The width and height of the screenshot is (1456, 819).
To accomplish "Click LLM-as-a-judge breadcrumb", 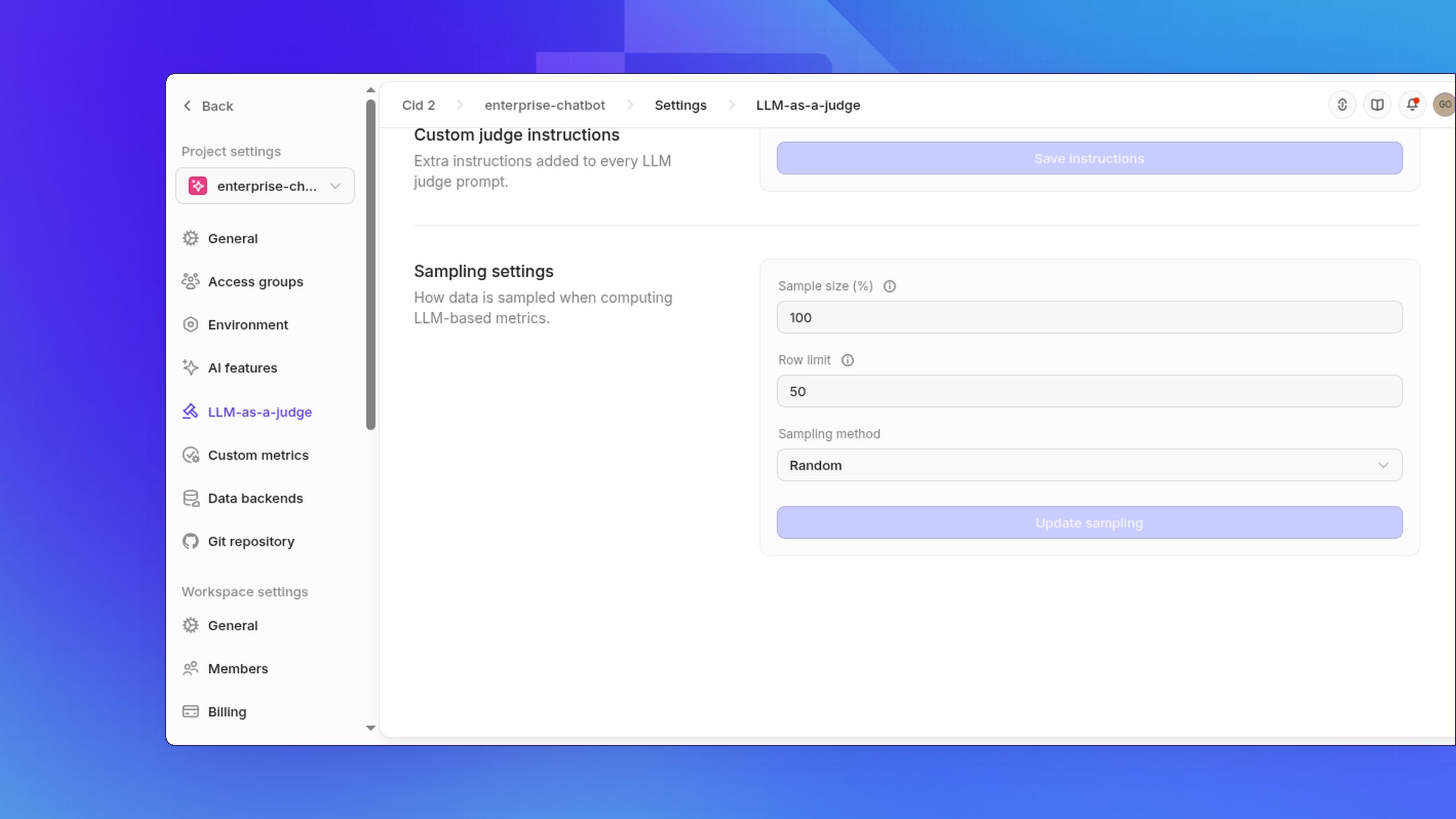I will [808, 105].
